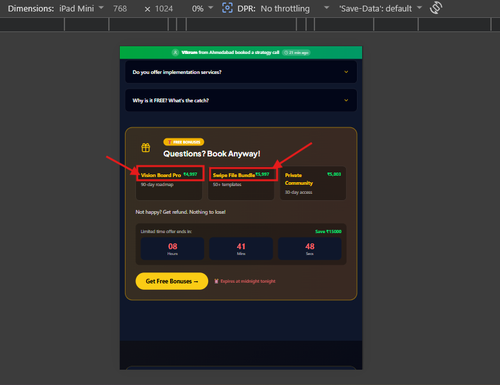Screen dimensions: 500x385
Task: Click the 'Limited time offer ends in:' label
Action: point(166,231)
